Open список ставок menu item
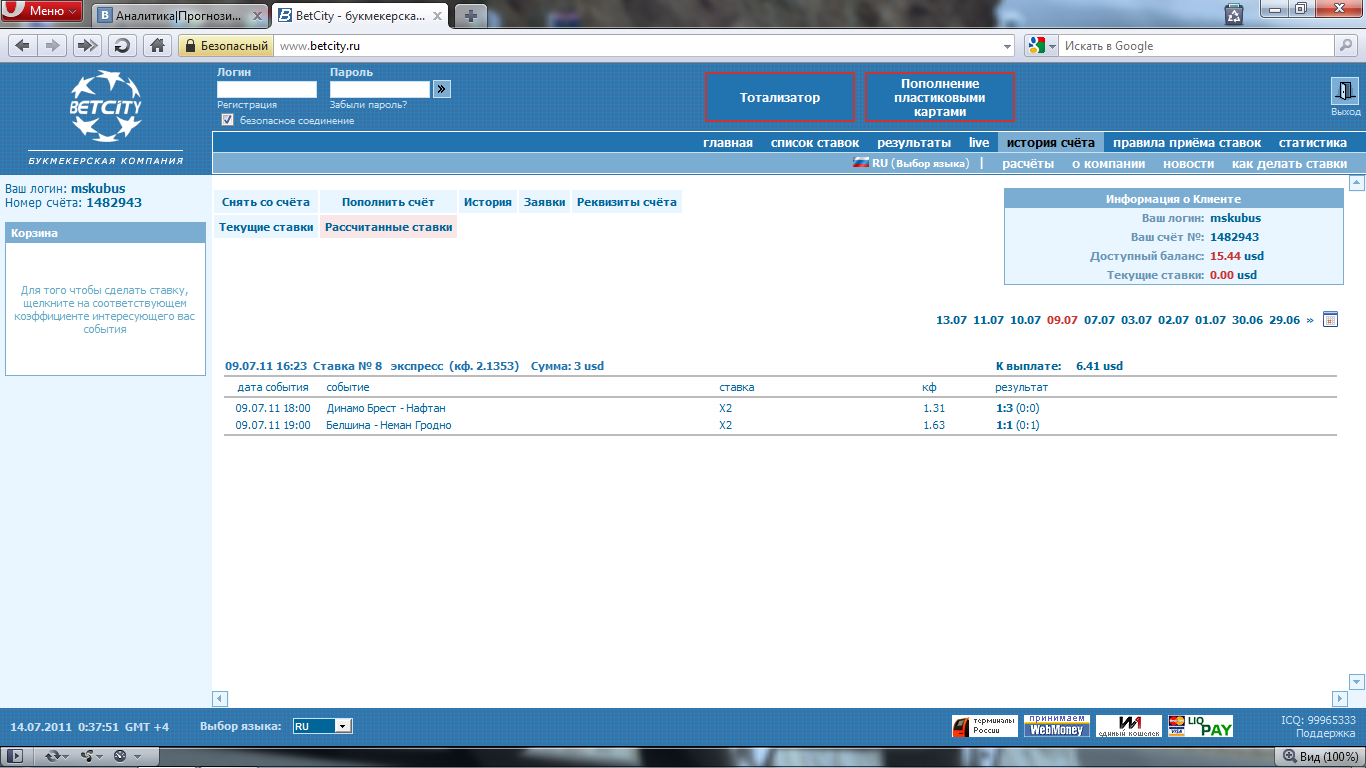This screenshot has height=768, width=1366. [x=815, y=142]
